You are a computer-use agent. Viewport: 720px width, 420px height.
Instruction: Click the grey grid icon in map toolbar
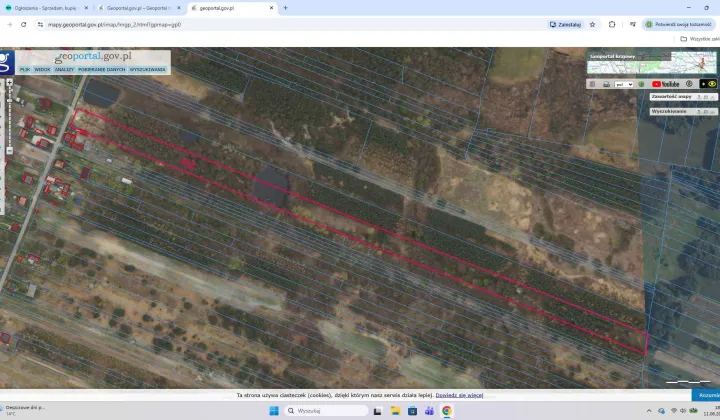coord(592,84)
